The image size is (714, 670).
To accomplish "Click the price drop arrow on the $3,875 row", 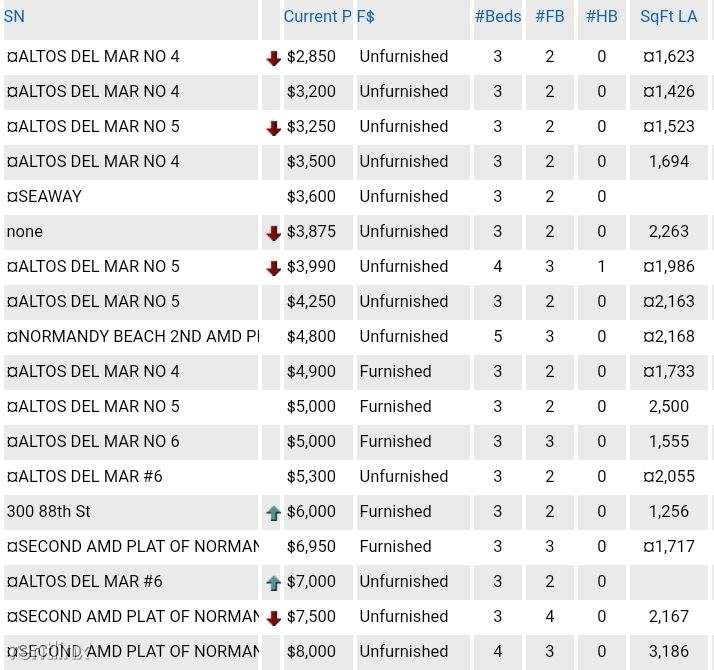I will tap(273, 233).
